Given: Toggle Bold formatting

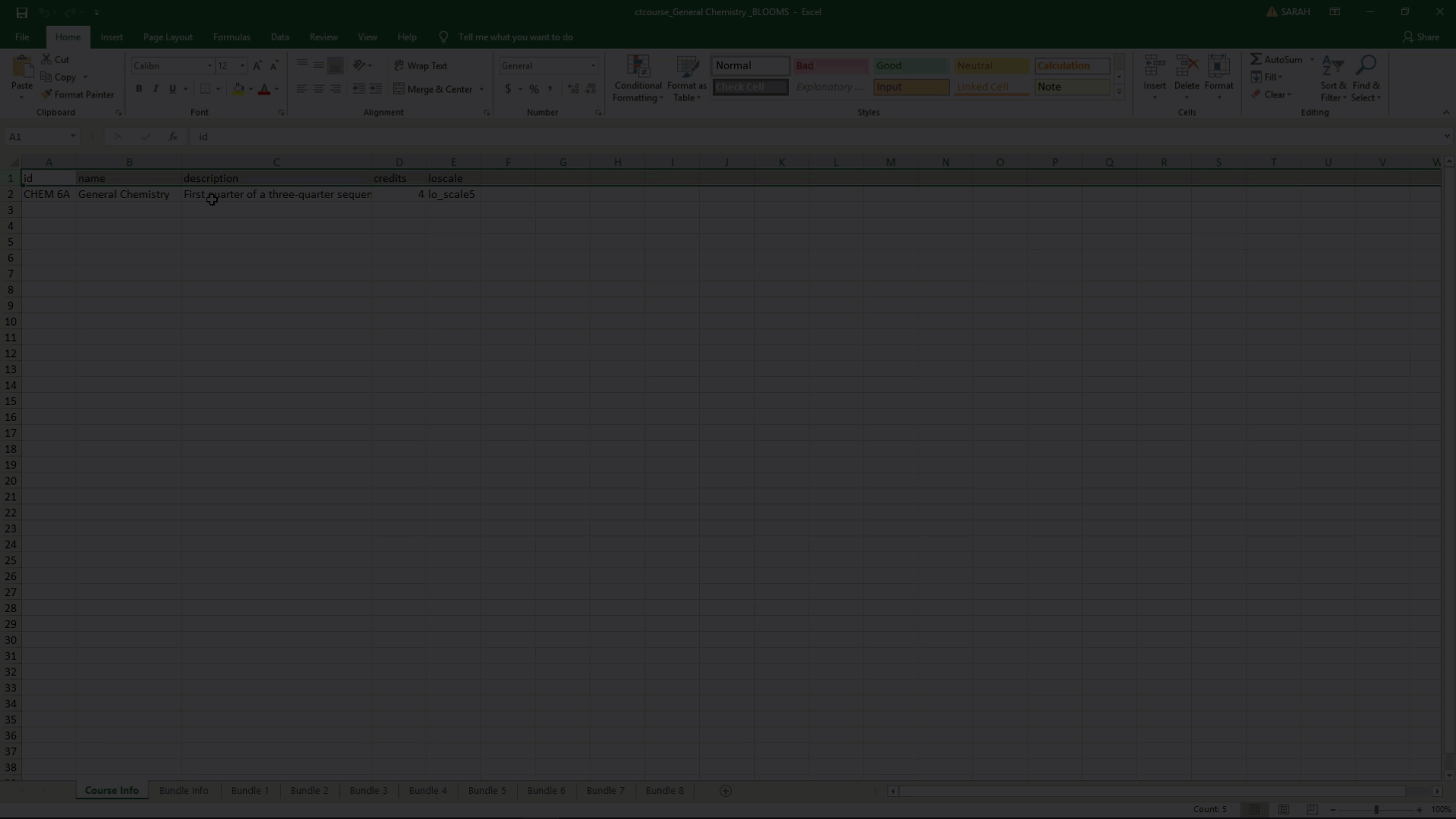Looking at the screenshot, I should tap(139, 89).
